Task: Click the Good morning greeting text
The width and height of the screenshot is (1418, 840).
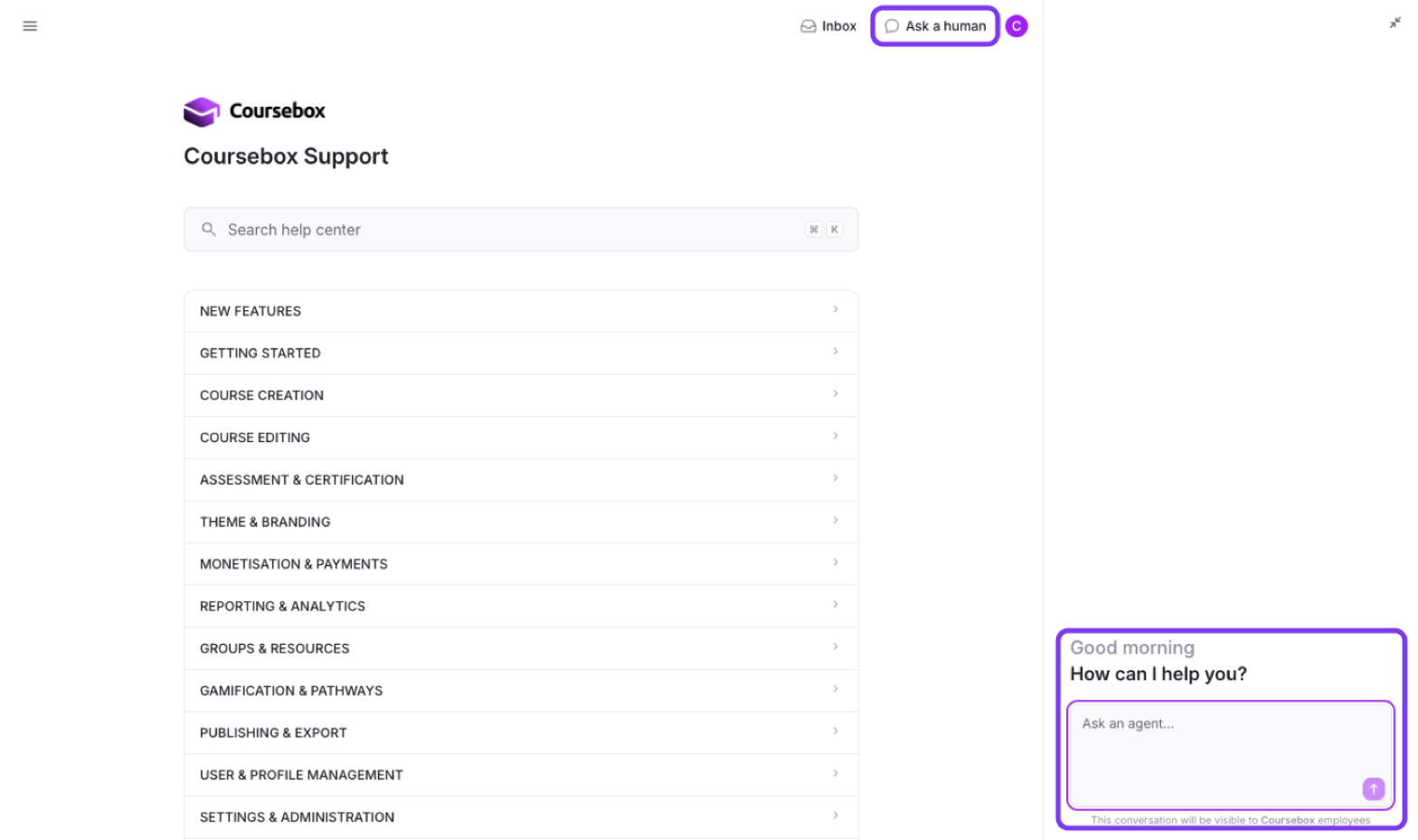Action: 1132,647
